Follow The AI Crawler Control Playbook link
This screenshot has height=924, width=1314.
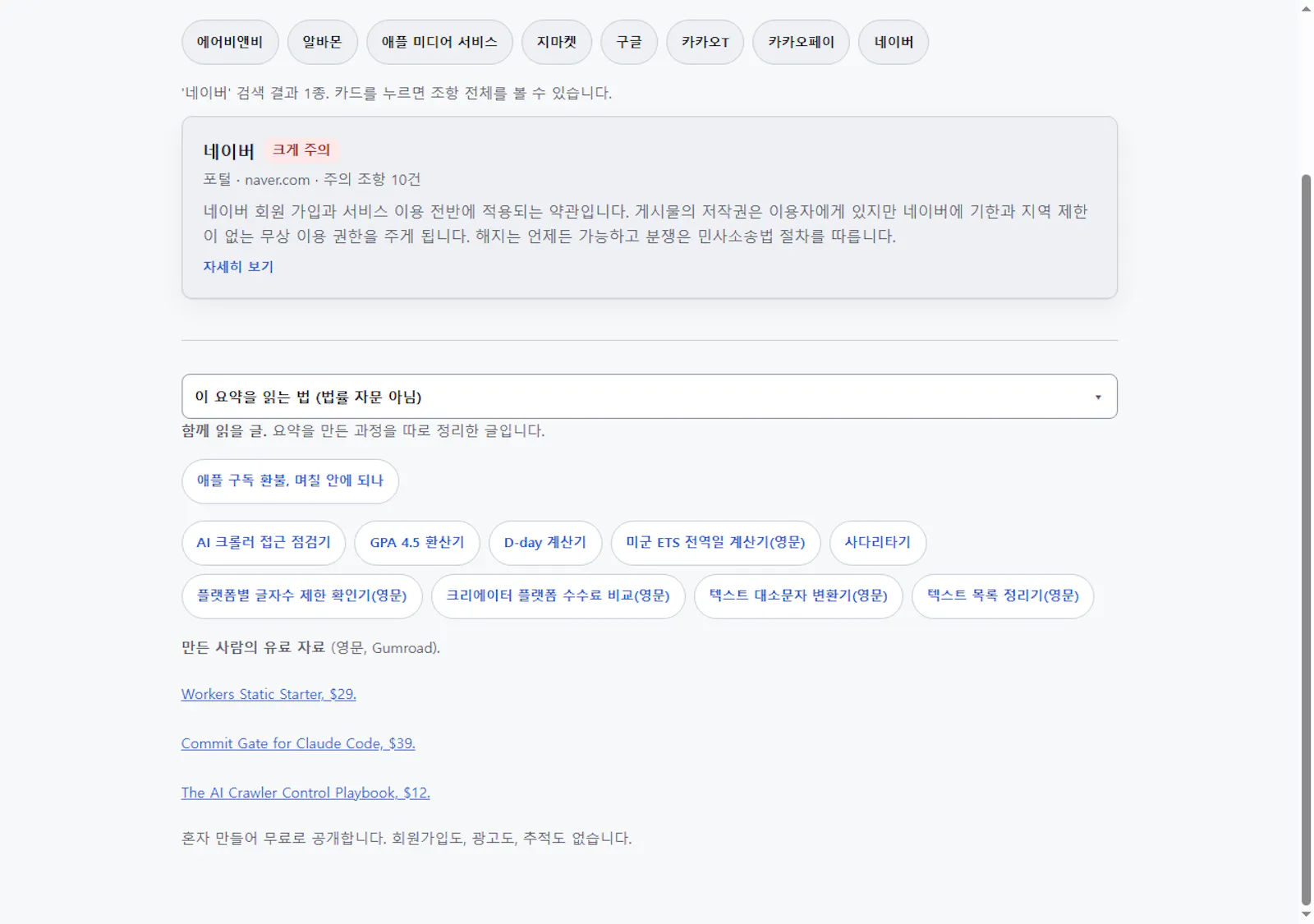click(306, 793)
